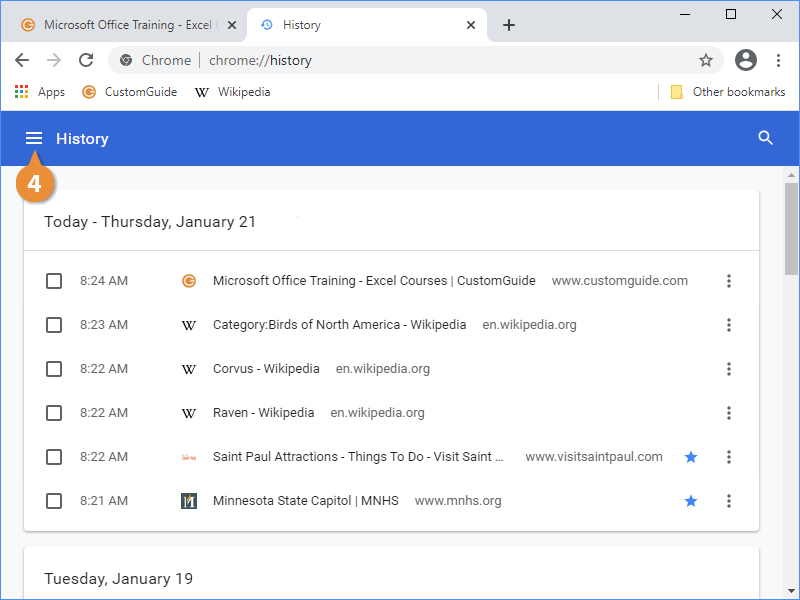This screenshot has width=800, height=600.
Task: Click the 8:24 AM timestamp
Action: click(104, 281)
